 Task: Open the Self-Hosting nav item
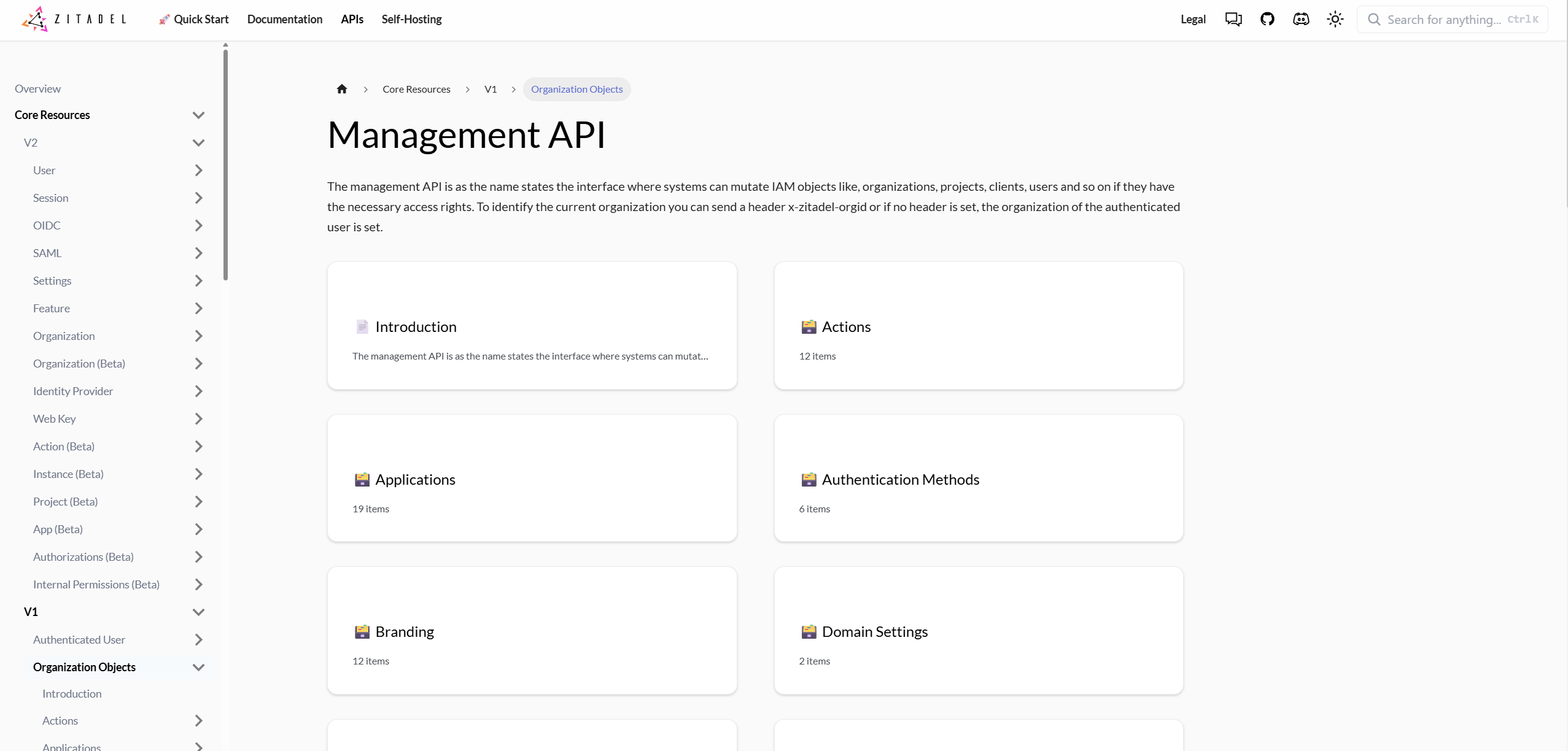(411, 19)
